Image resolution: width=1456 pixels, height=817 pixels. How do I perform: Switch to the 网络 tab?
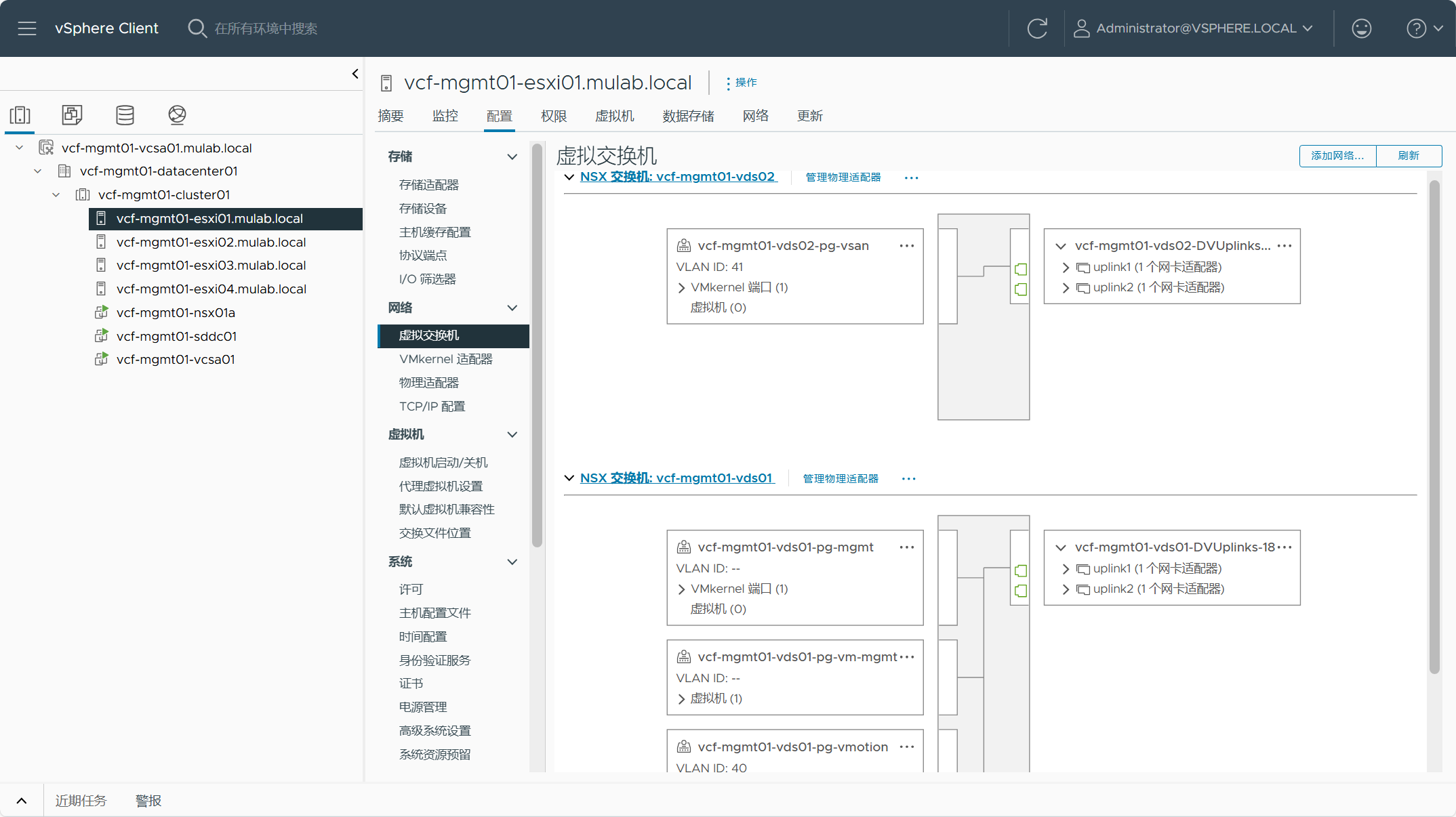(756, 116)
